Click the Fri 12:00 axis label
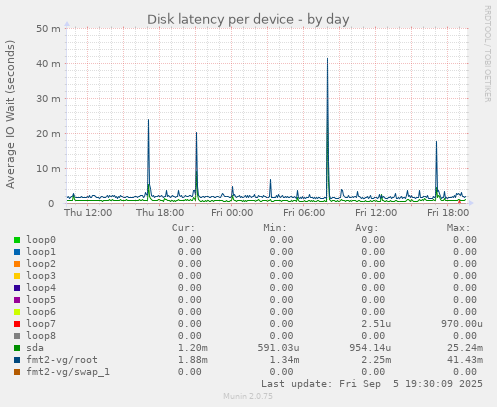This screenshot has width=497, height=407. tap(376, 213)
